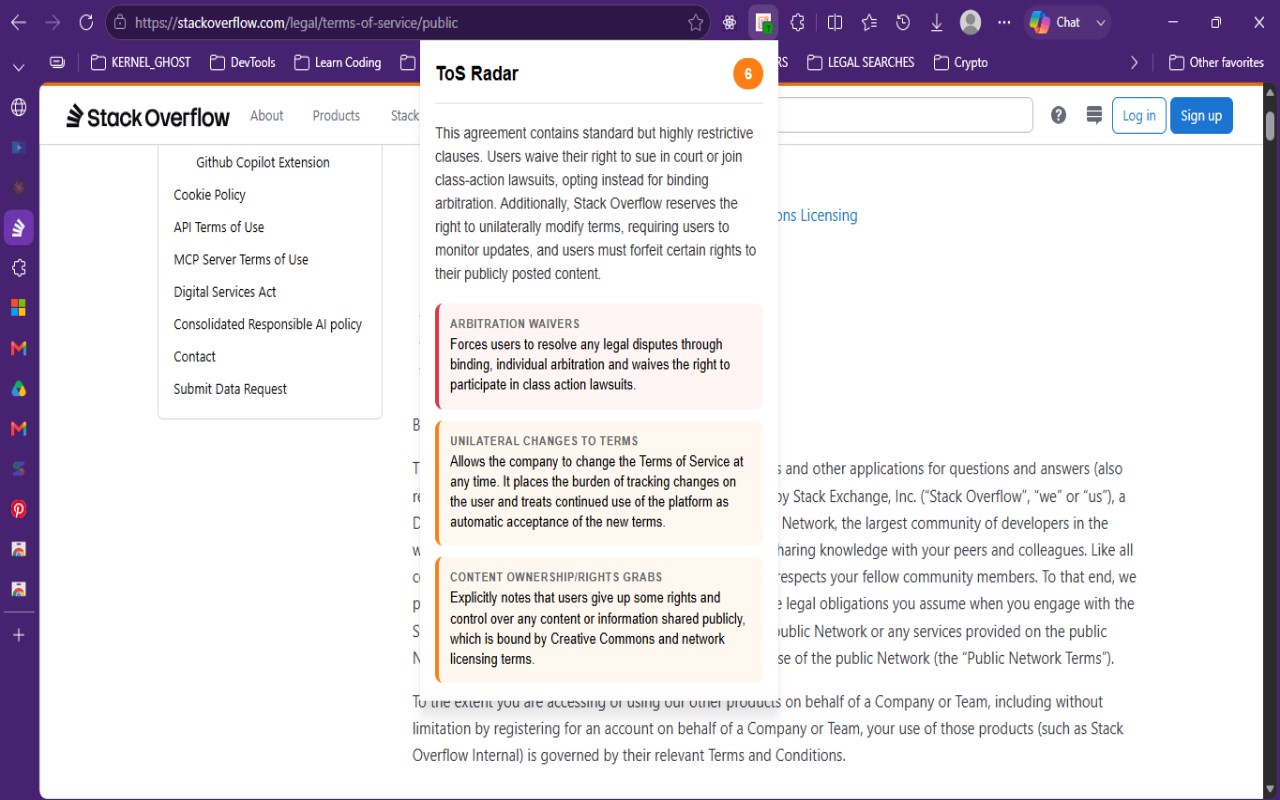Click the Stack Overflow logo
Viewport: 1280px width, 800px height.
(148, 116)
